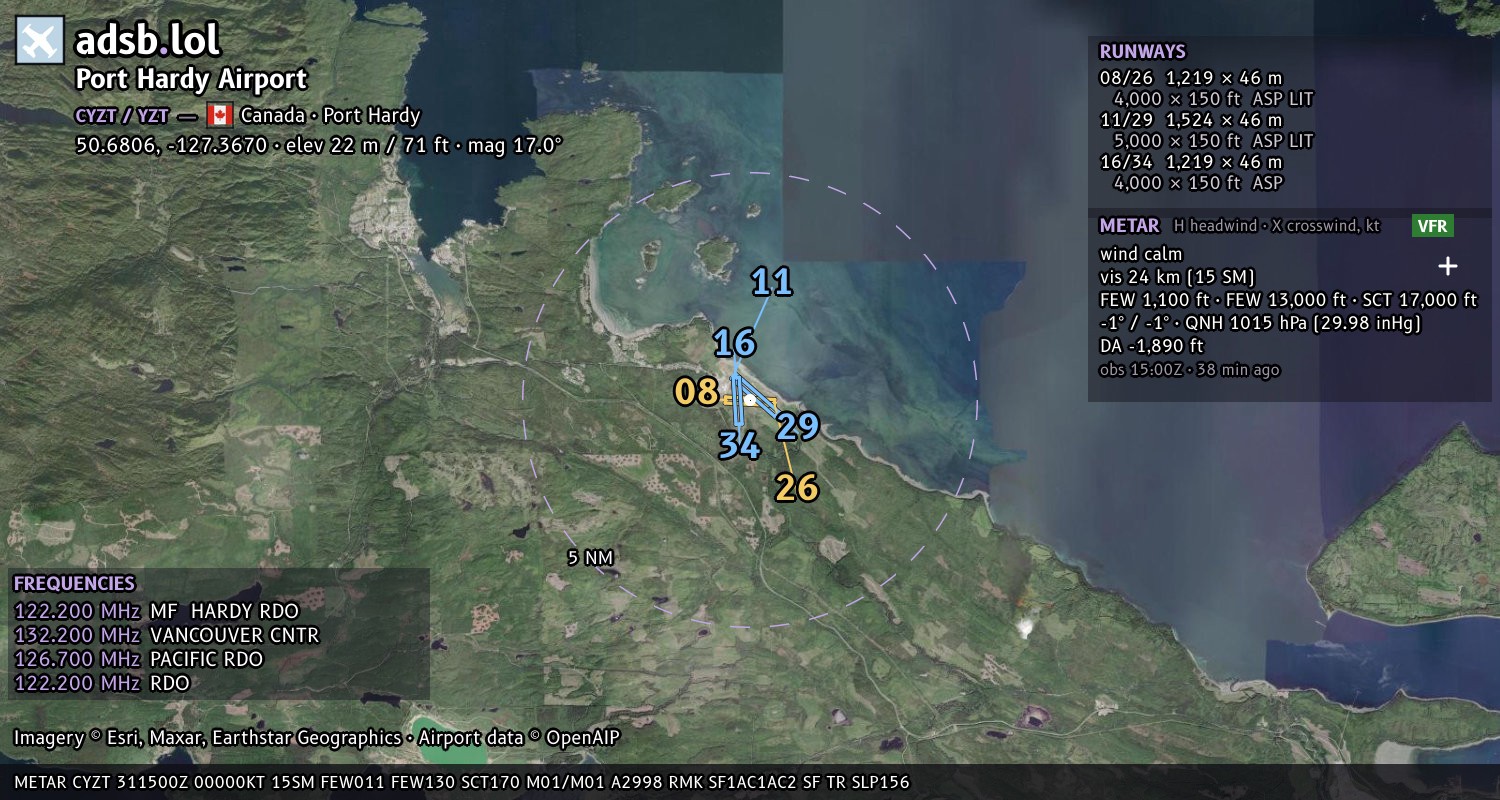Click the 11/29 runway entry in list
This screenshot has height=800, width=1500.
pyautogui.click(x=1206, y=130)
